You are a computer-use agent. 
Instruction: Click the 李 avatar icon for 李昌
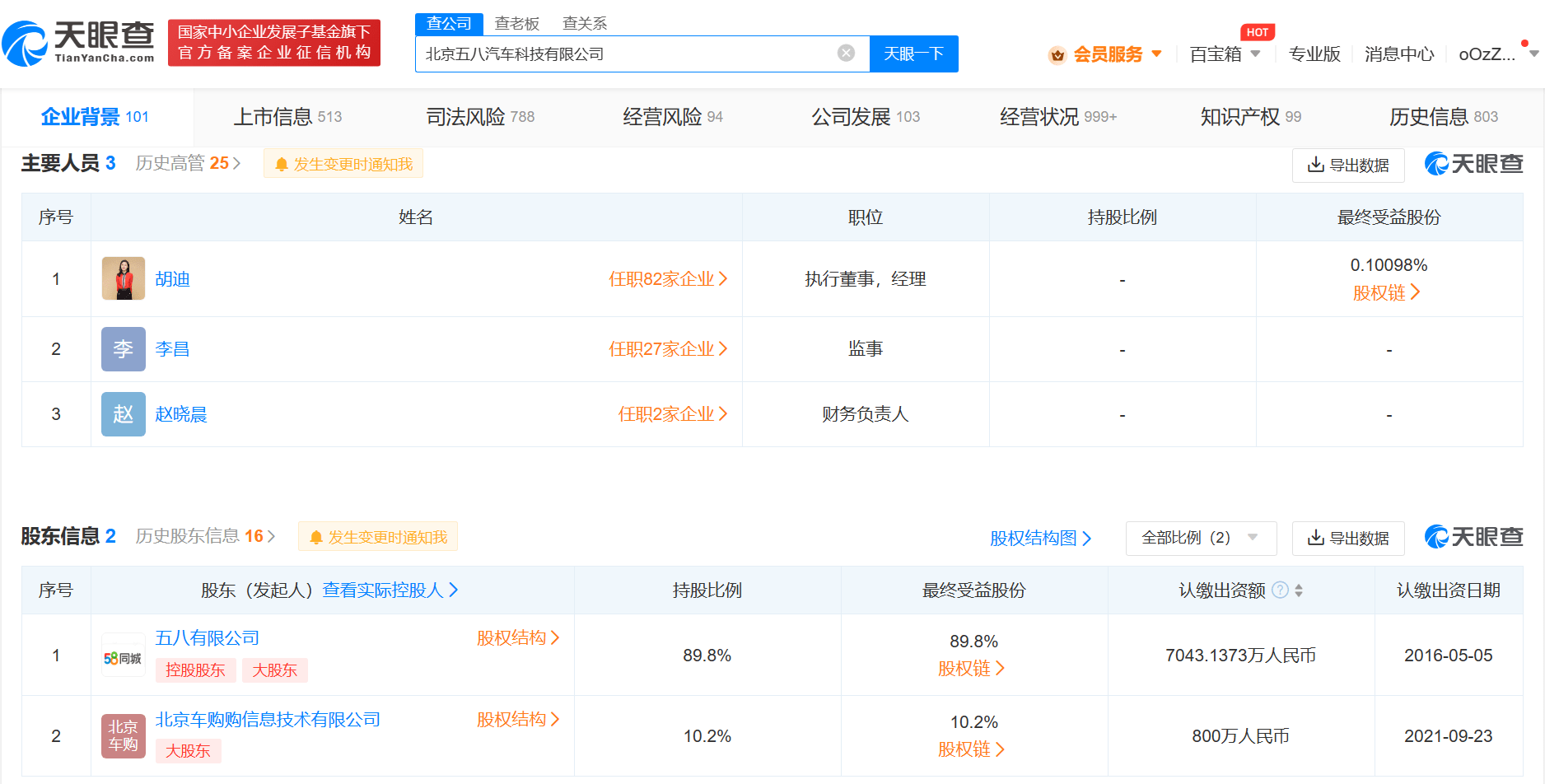coord(123,349)
